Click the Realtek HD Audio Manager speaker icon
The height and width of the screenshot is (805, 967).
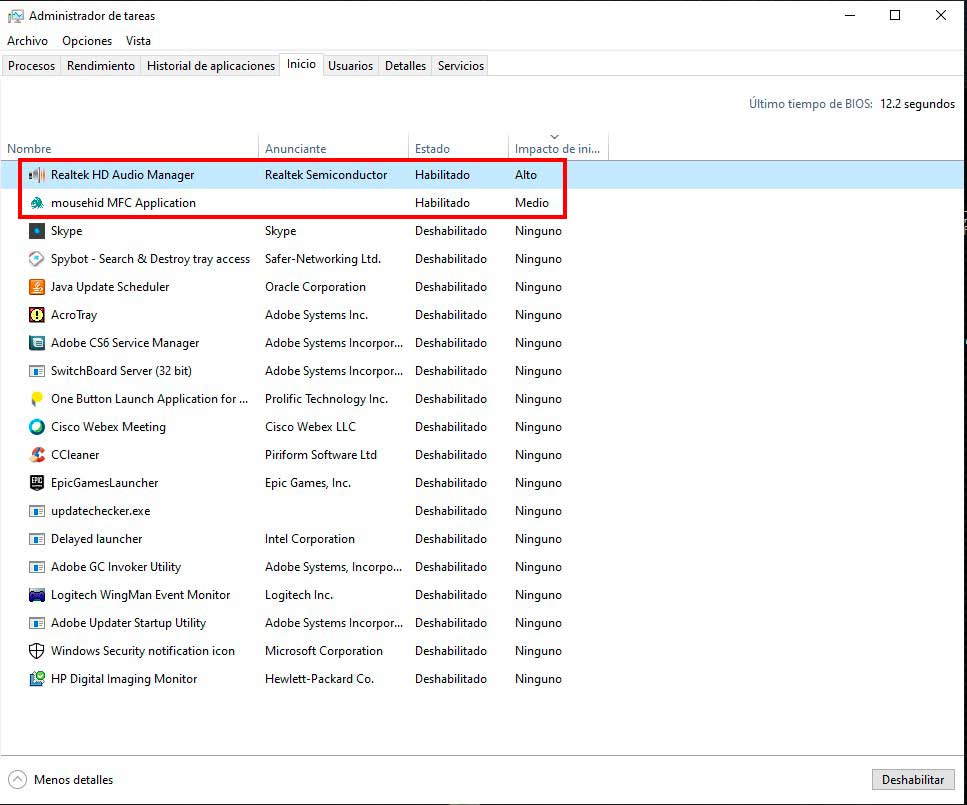[x=37, y=175]
